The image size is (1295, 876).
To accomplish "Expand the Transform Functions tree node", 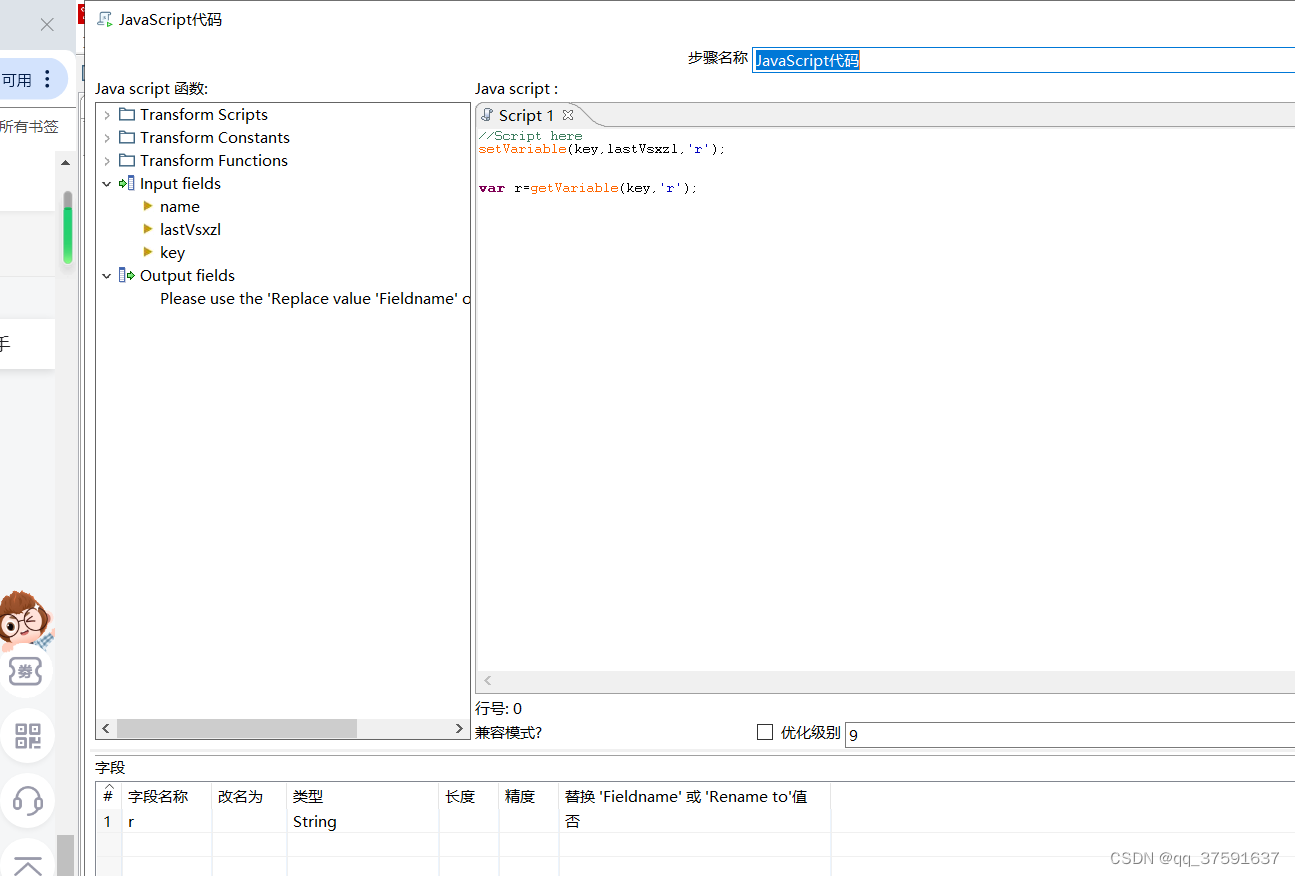I will click(107, 161).
